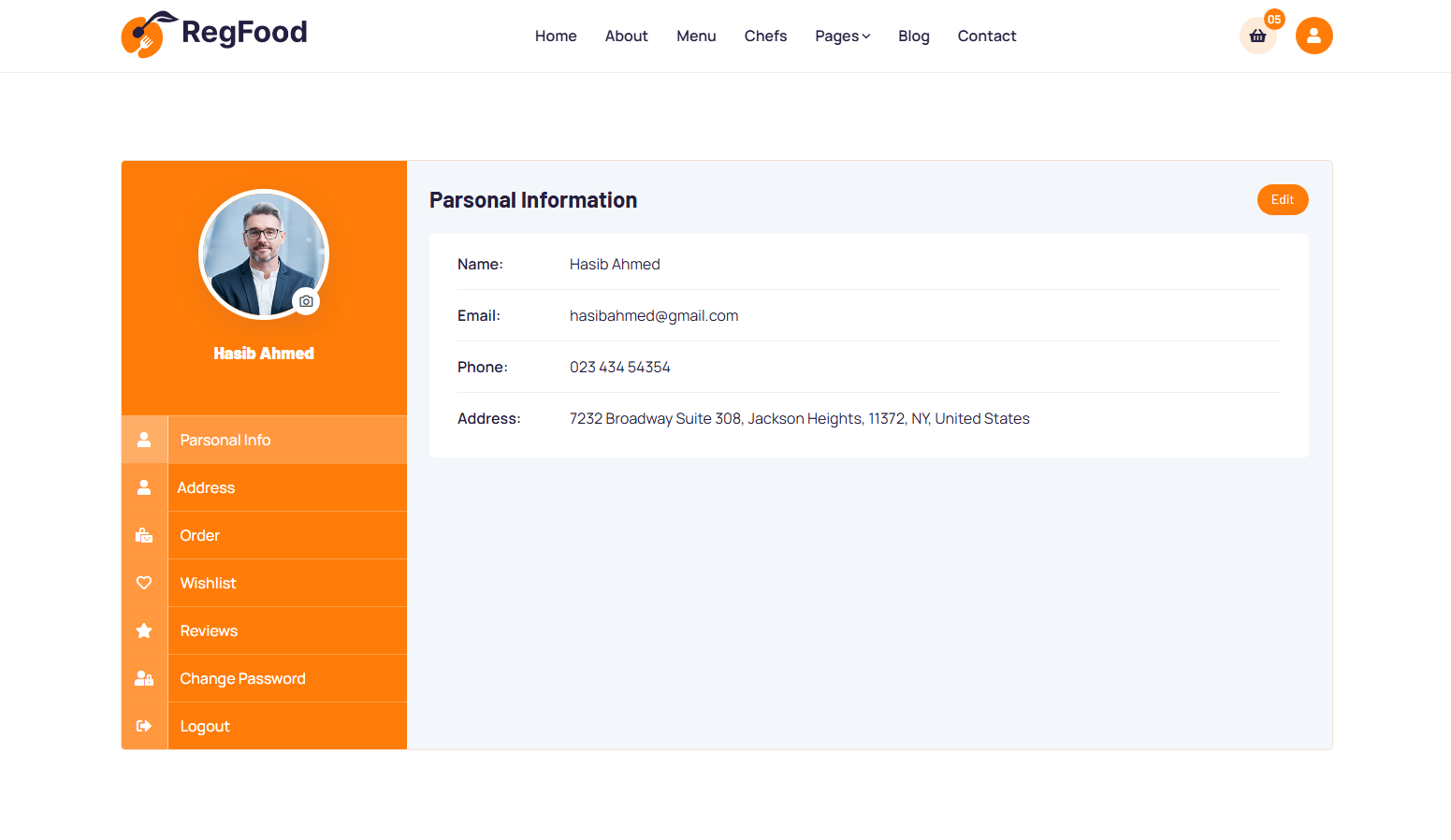Click the camera icon on profile photo
The width and height of the screenshot is (1451, 840).
click(x=306, y=301)
